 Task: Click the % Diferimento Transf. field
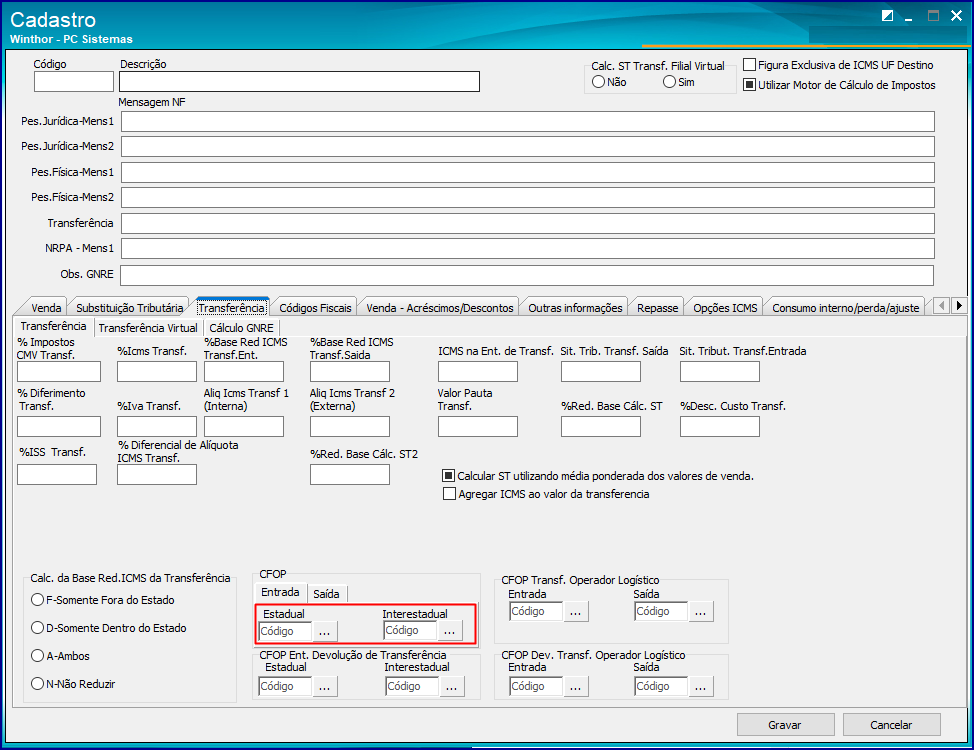(x=59, y=426)
